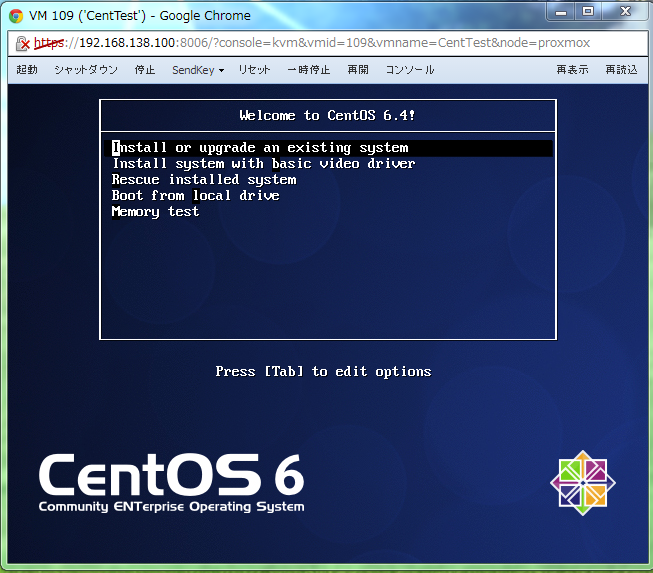Close the Chrome window

click(x=626, y=12)
